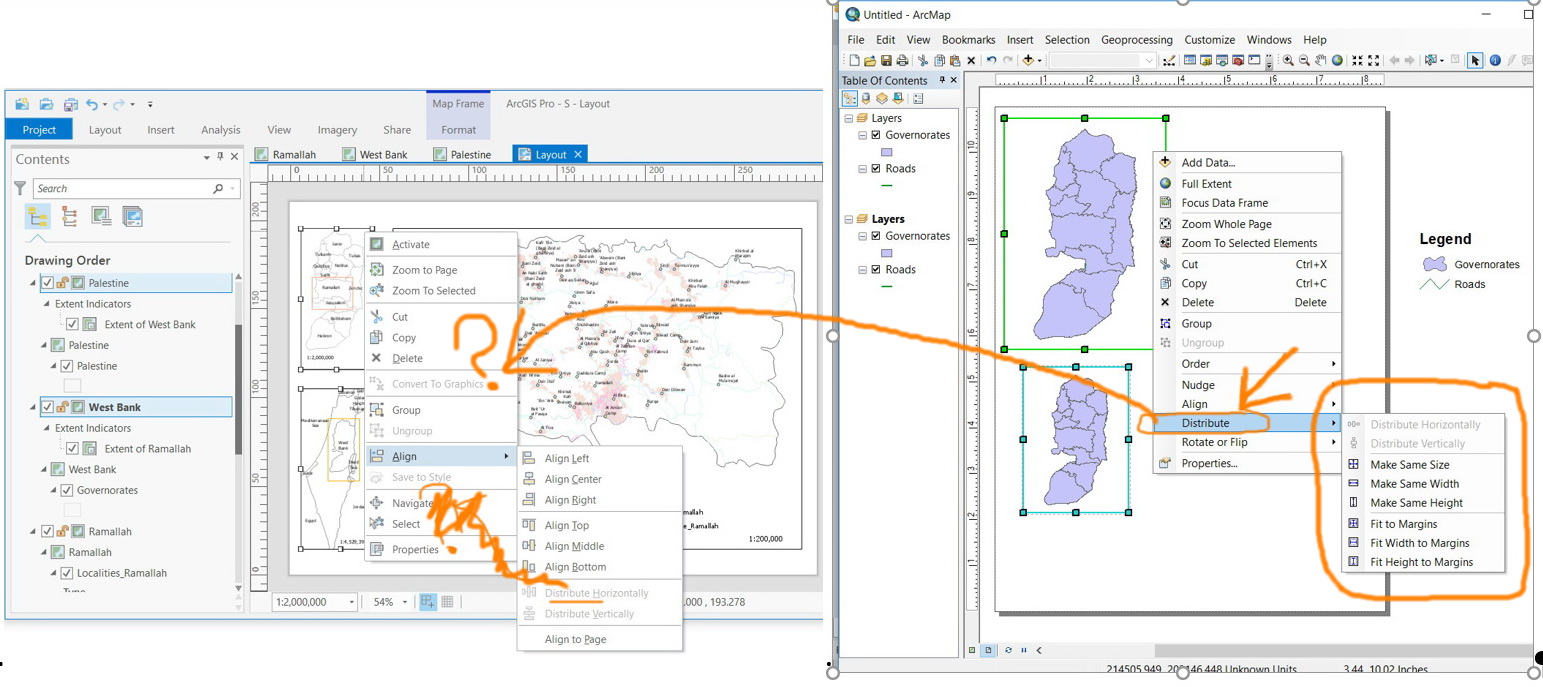This screenshot has height=687, width=1543.
Task: Toggle first Governorates checkbox in ArcMap TOC
Action: click(x=876, y=135)
